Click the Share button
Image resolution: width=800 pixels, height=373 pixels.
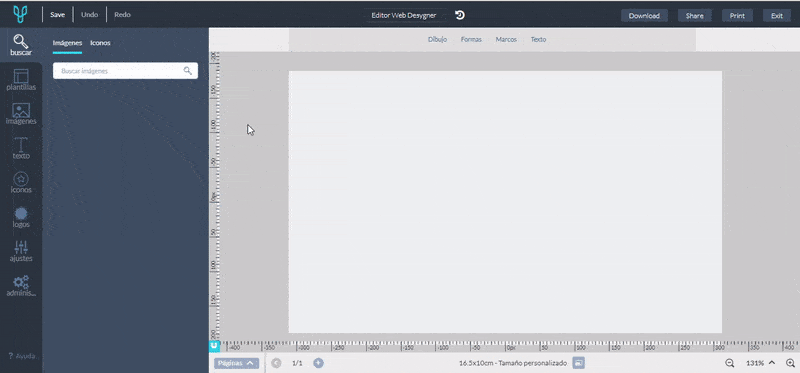click(694, 16)
